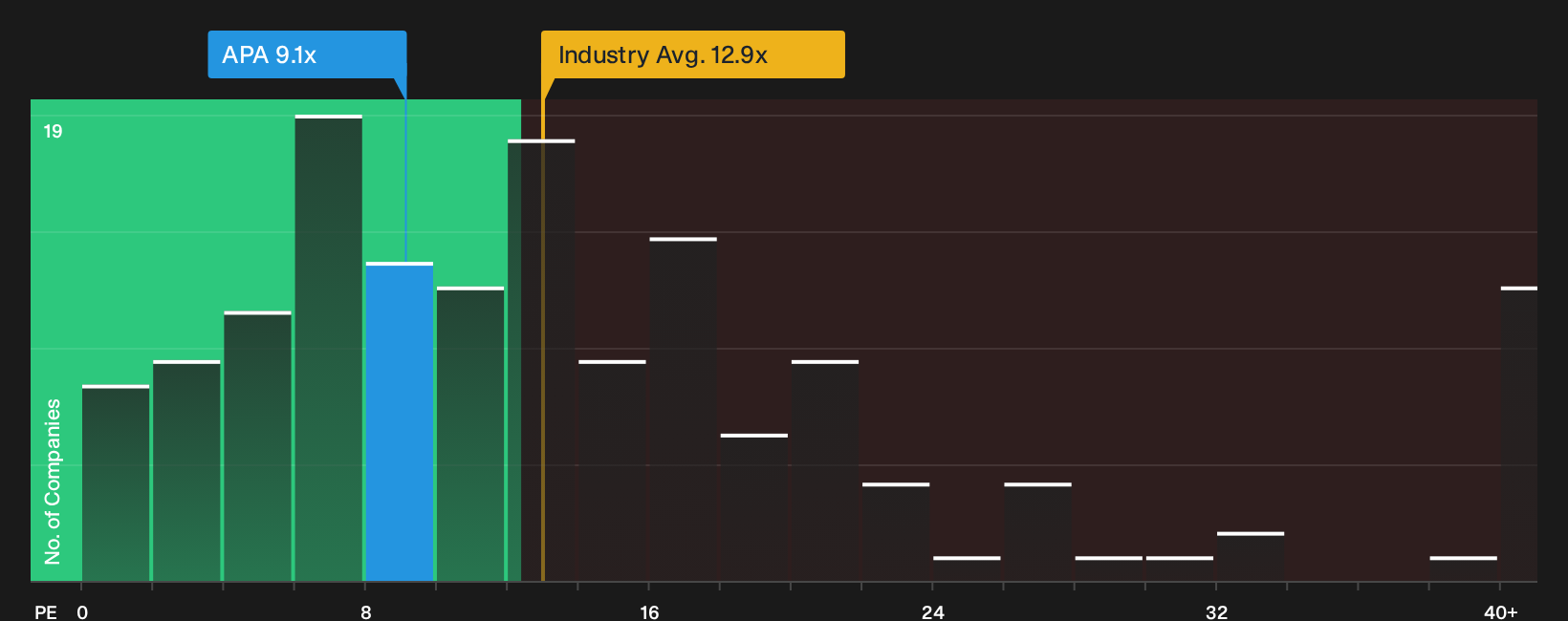
Task: Click the APA 9.1x blue label
Action: [x=307, y=54]
